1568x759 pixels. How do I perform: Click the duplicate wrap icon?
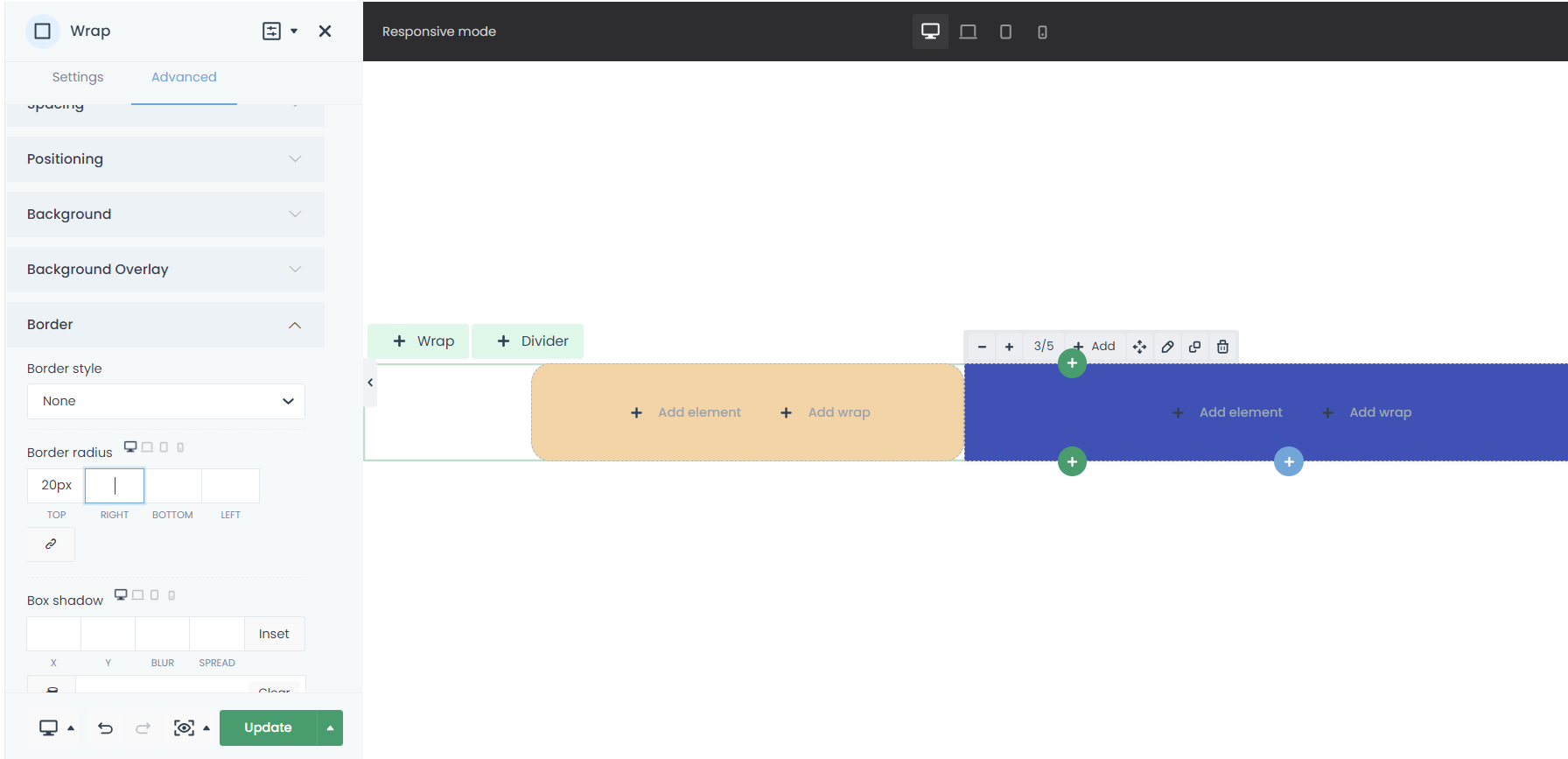1194,347
